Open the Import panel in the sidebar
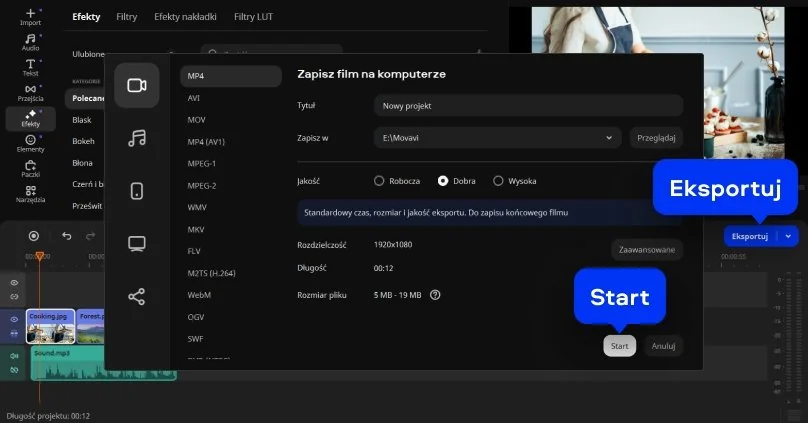 click(x=30, y=17)
